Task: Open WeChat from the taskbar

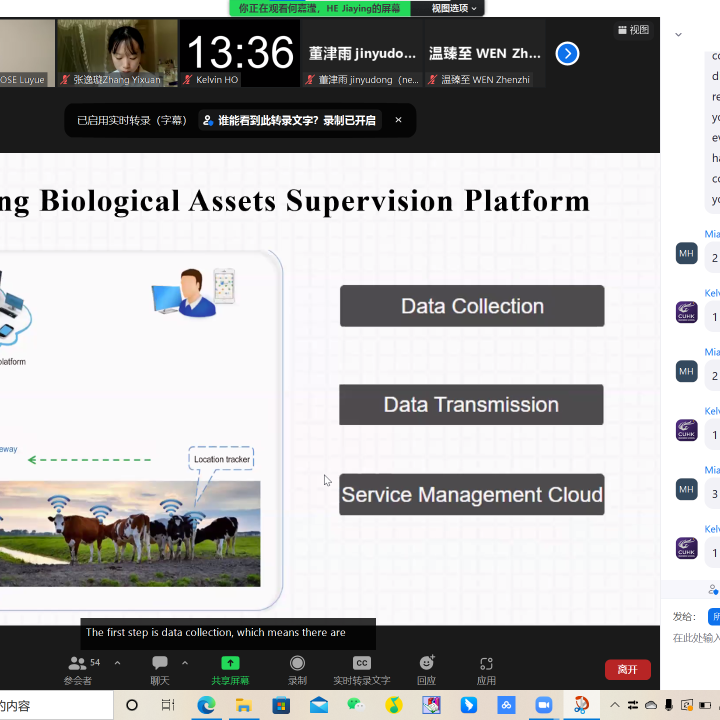Action: [x=356, y=705]
